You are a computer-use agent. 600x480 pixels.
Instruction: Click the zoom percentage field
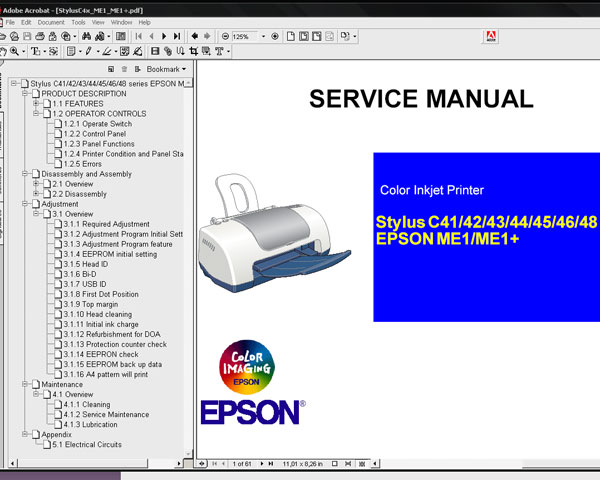(x=245, y=36)
